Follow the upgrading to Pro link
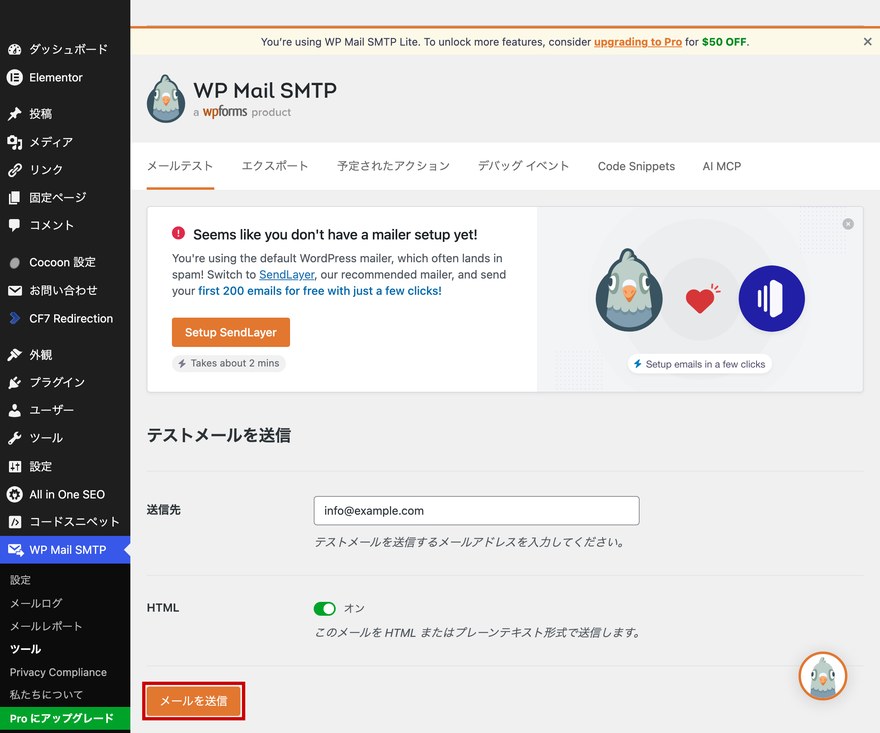This screenshot has width=880, height=733. pos(638,42)
